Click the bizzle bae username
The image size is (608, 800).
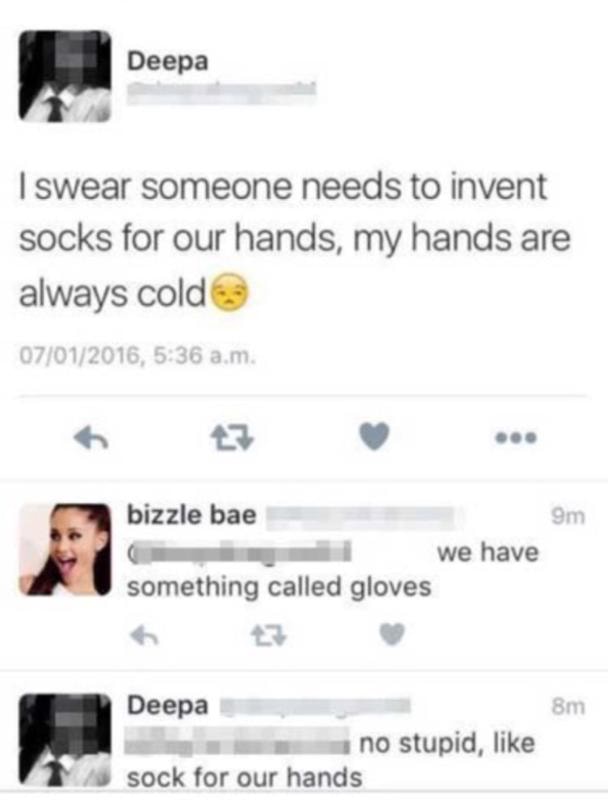click(191, 514)
